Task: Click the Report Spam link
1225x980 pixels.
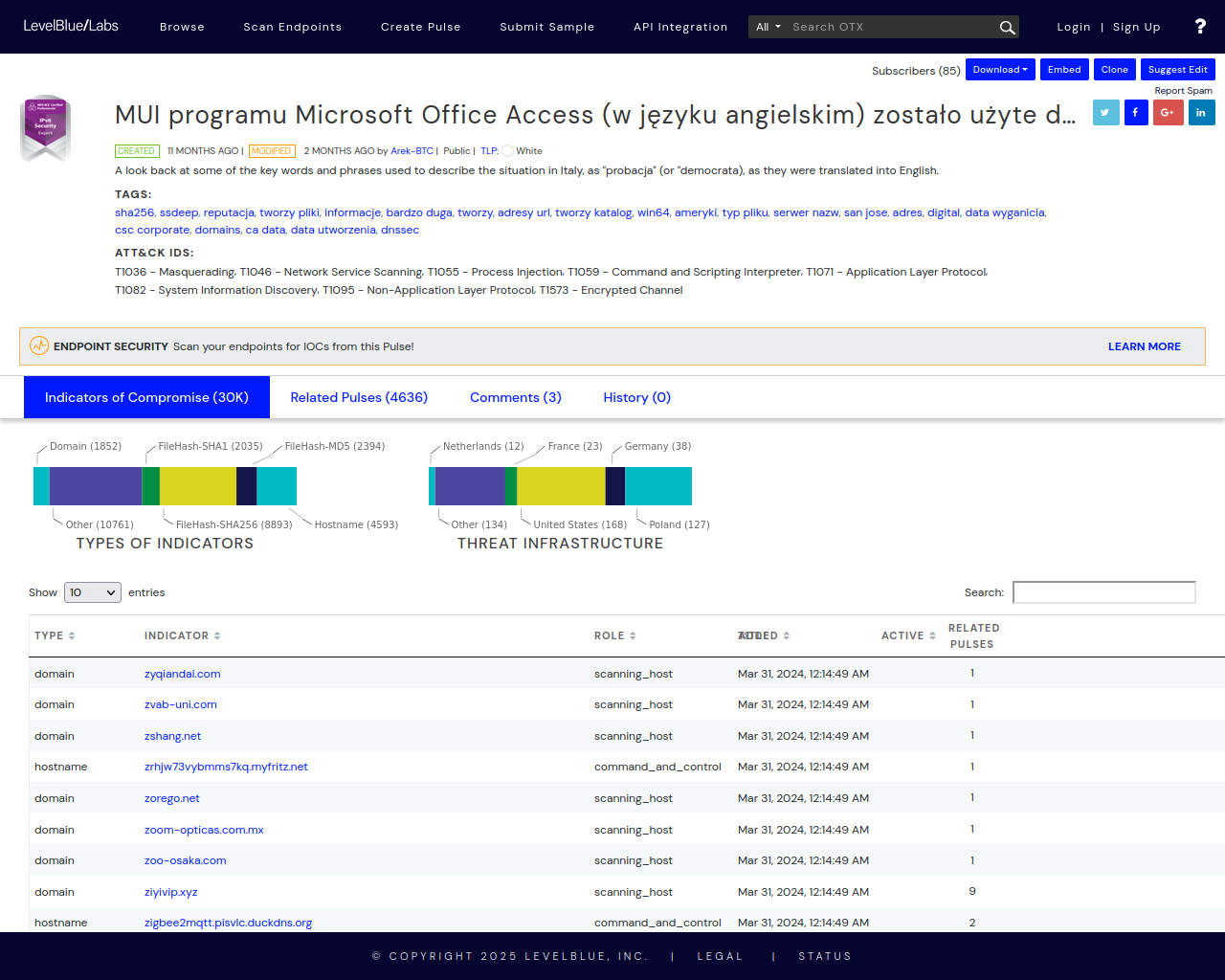Action: coord(1183,91)
